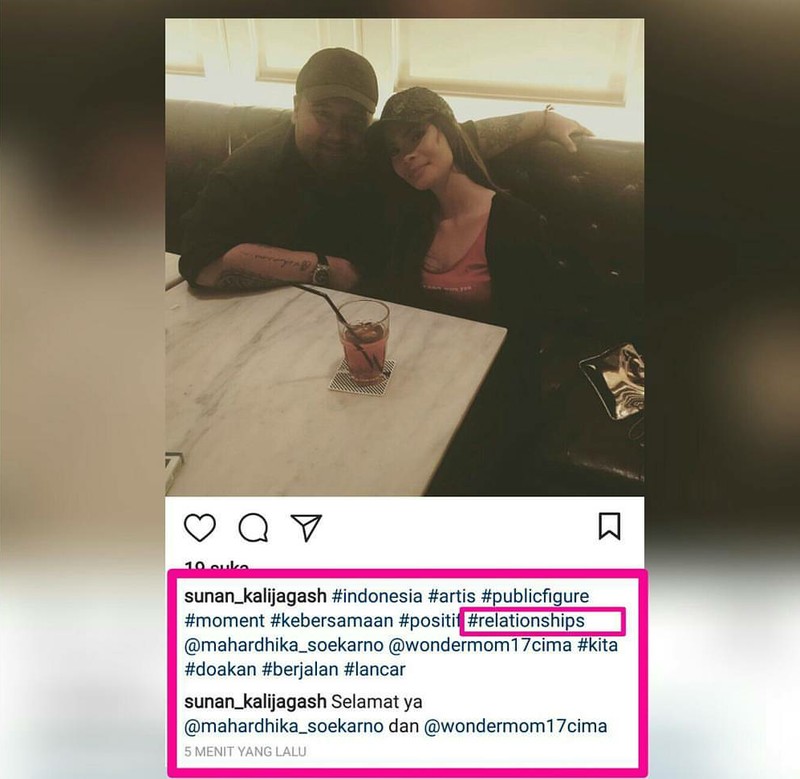This screenshot has height=779, width=800.
Task: Open the #kita hashtag
Action: pyautogui.click(x=597, y=645)
